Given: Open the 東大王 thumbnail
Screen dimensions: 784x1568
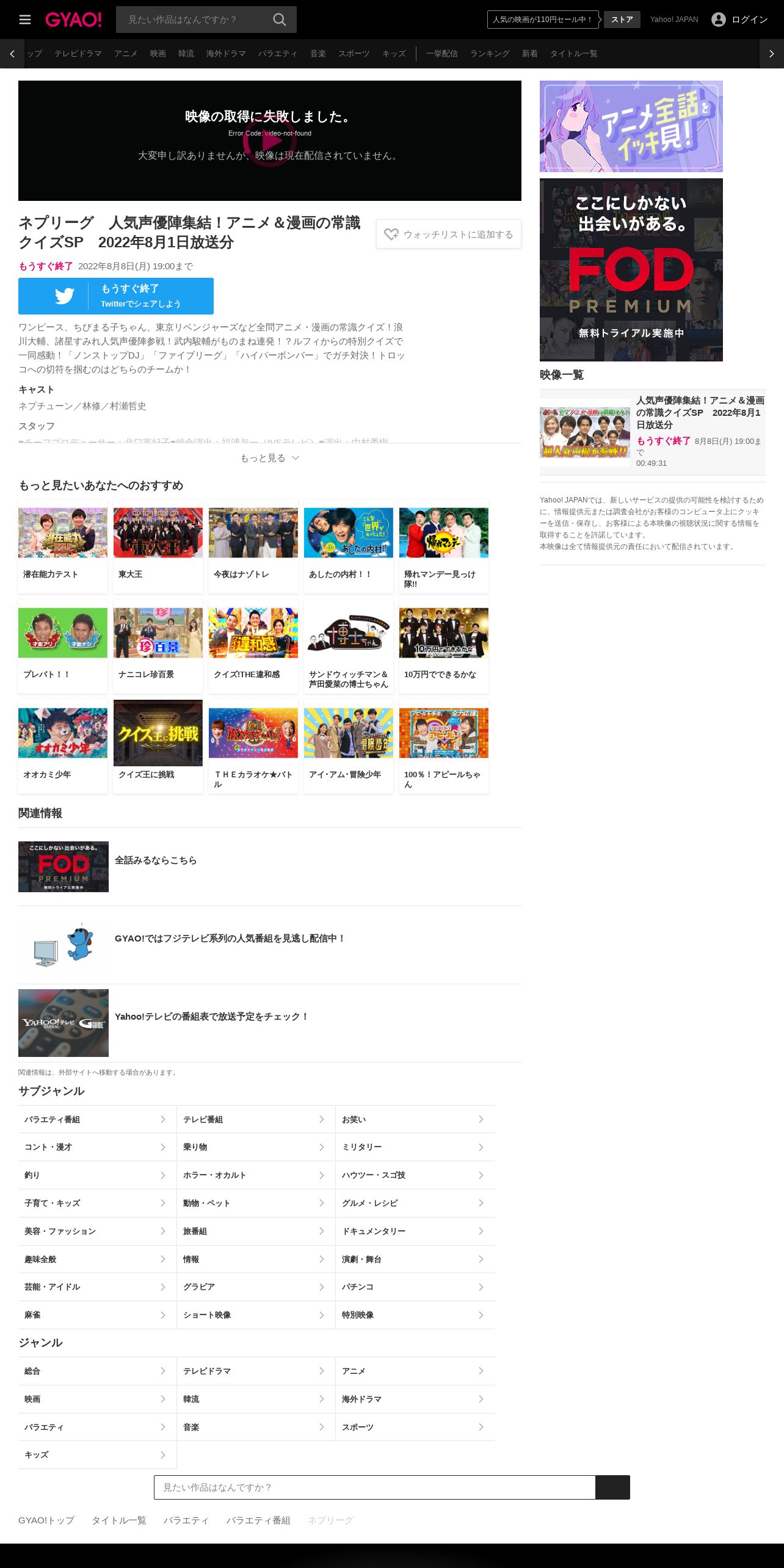Looking at the screenshot, I should pyautogui.click(x=158, y=533).
